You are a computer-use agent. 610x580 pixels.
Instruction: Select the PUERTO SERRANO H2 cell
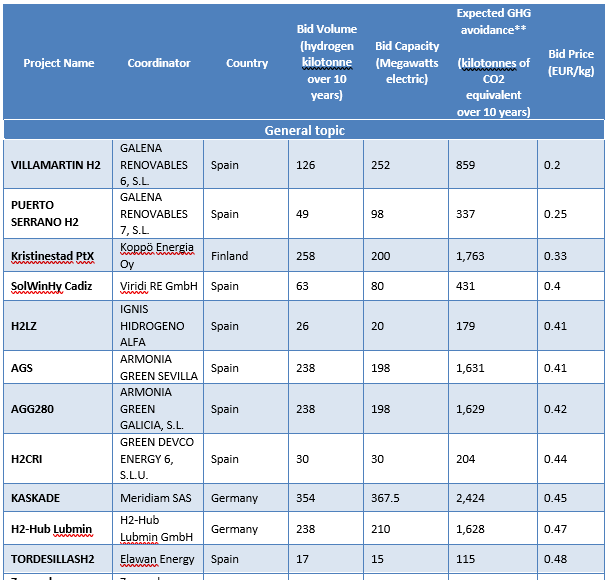tap(44, 213)
